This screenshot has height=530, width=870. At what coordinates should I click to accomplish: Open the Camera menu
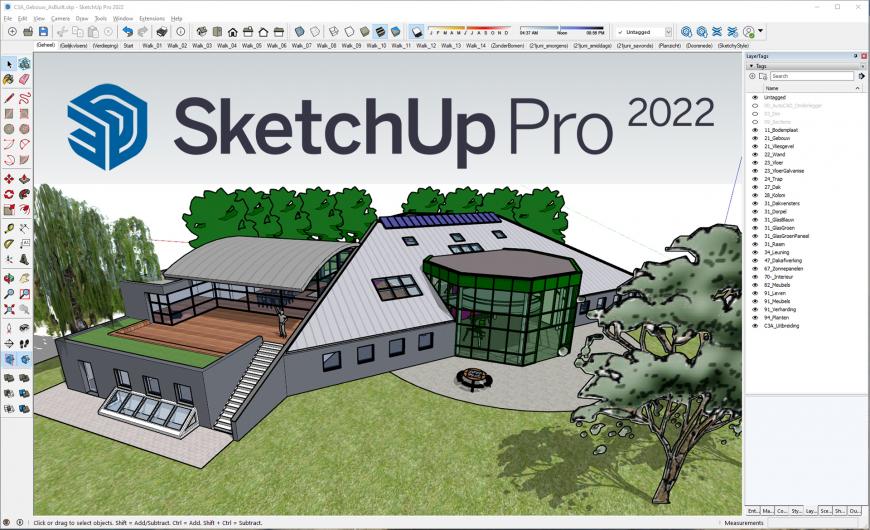[x=60, y=18]
